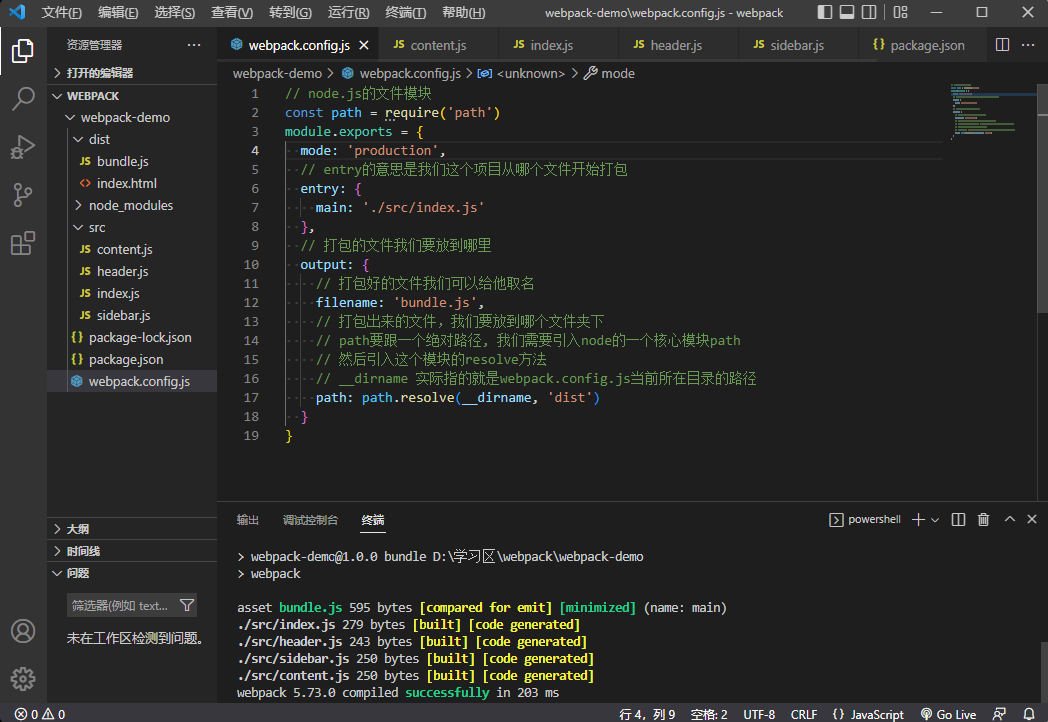Image resolution: width=1048 pixels, height=722 pixels.
Task: Open the 终端(T) menu
Action: pos(406,12)
